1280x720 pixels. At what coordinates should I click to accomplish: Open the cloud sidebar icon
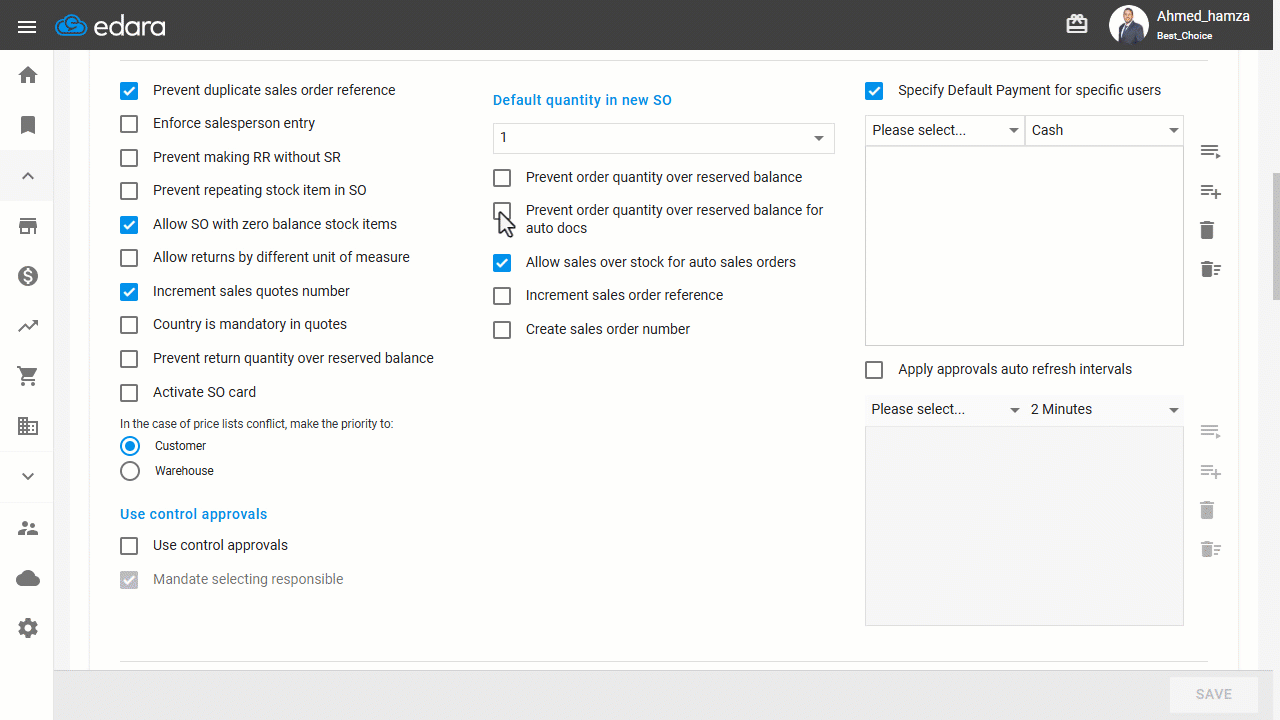28,578
